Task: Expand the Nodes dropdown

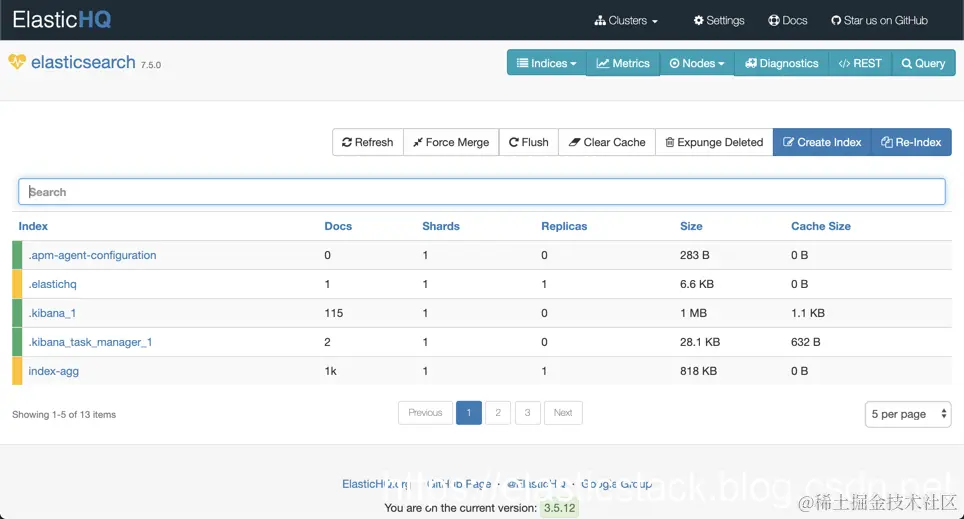Action: [x=697, y=63]
